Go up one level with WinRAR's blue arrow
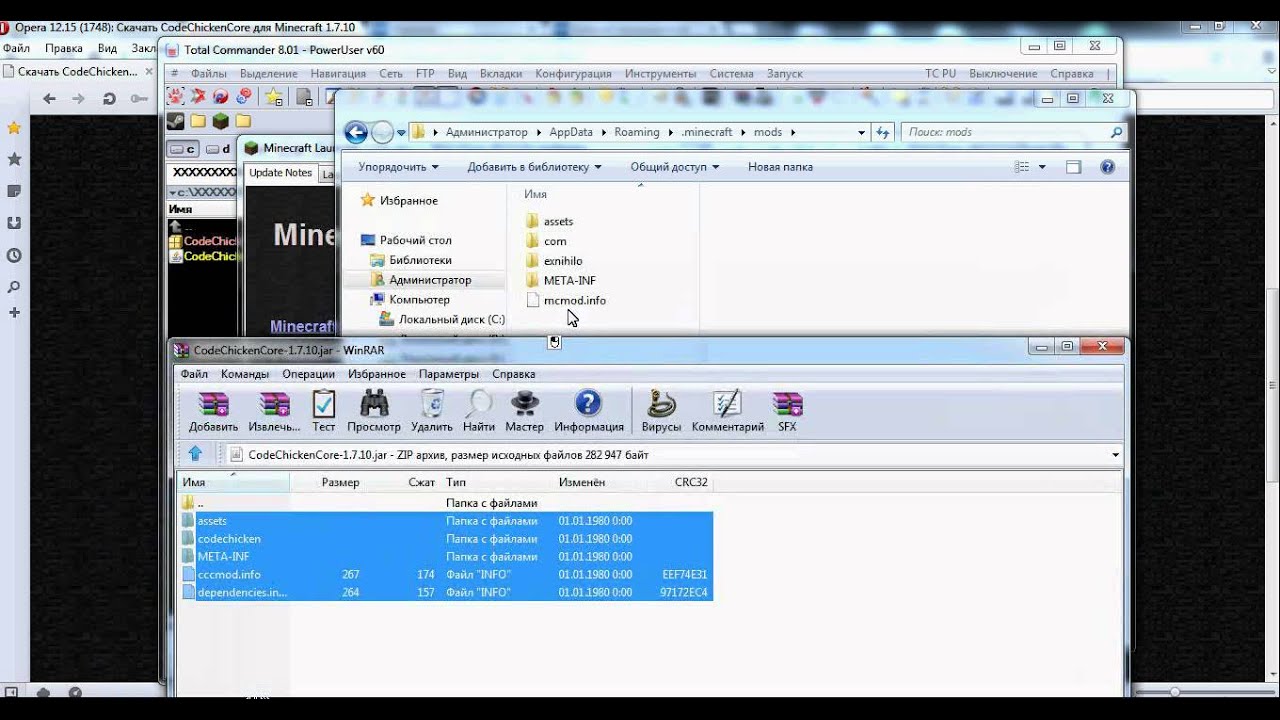Viewport: 1280px width, 720px height. pos(195,454)
